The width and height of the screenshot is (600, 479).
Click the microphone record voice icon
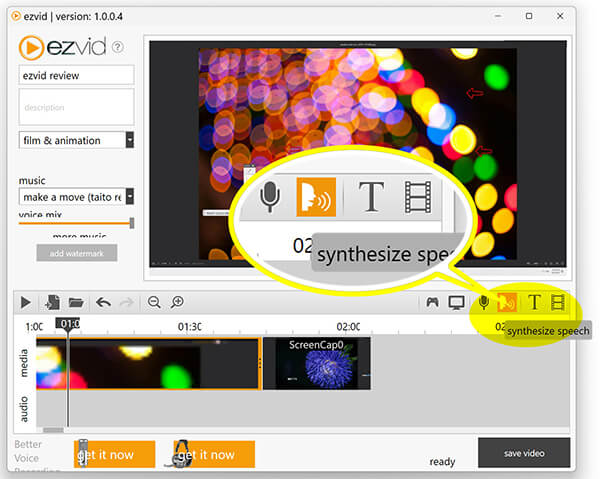click(x=484, y=303)
